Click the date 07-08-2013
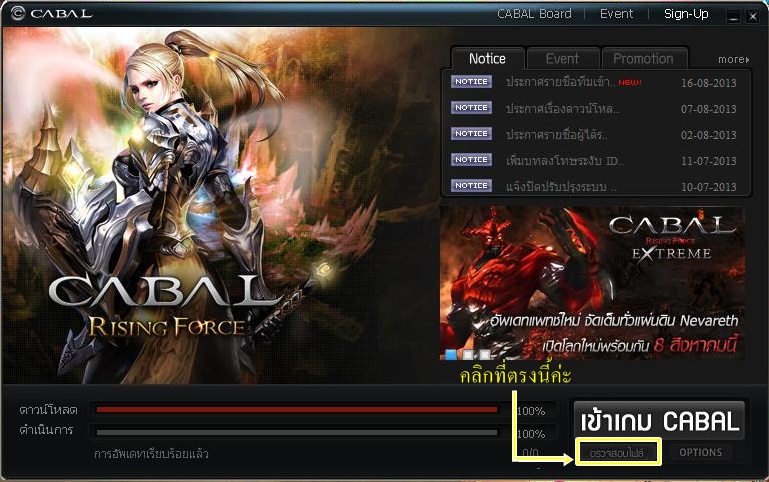This screenshot has width=769, height=482. click(x=709, y=109)
